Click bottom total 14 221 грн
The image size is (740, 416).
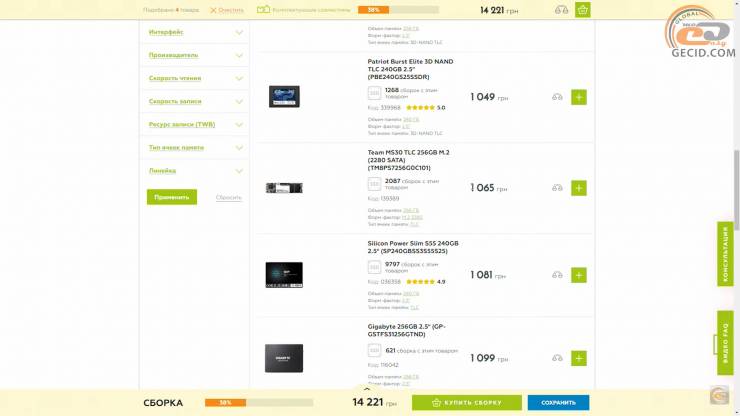click(375, 402)
